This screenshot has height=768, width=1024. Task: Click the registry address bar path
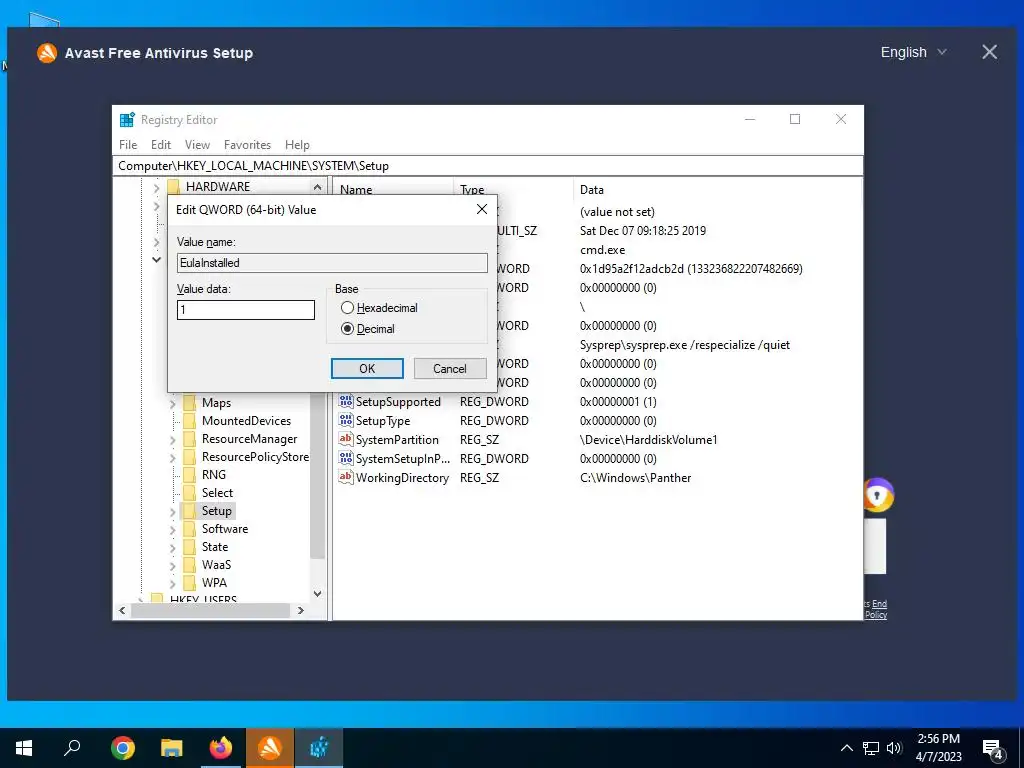490,166
